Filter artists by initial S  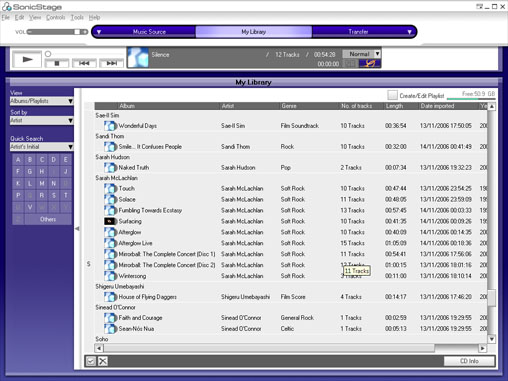pos(54,195)
